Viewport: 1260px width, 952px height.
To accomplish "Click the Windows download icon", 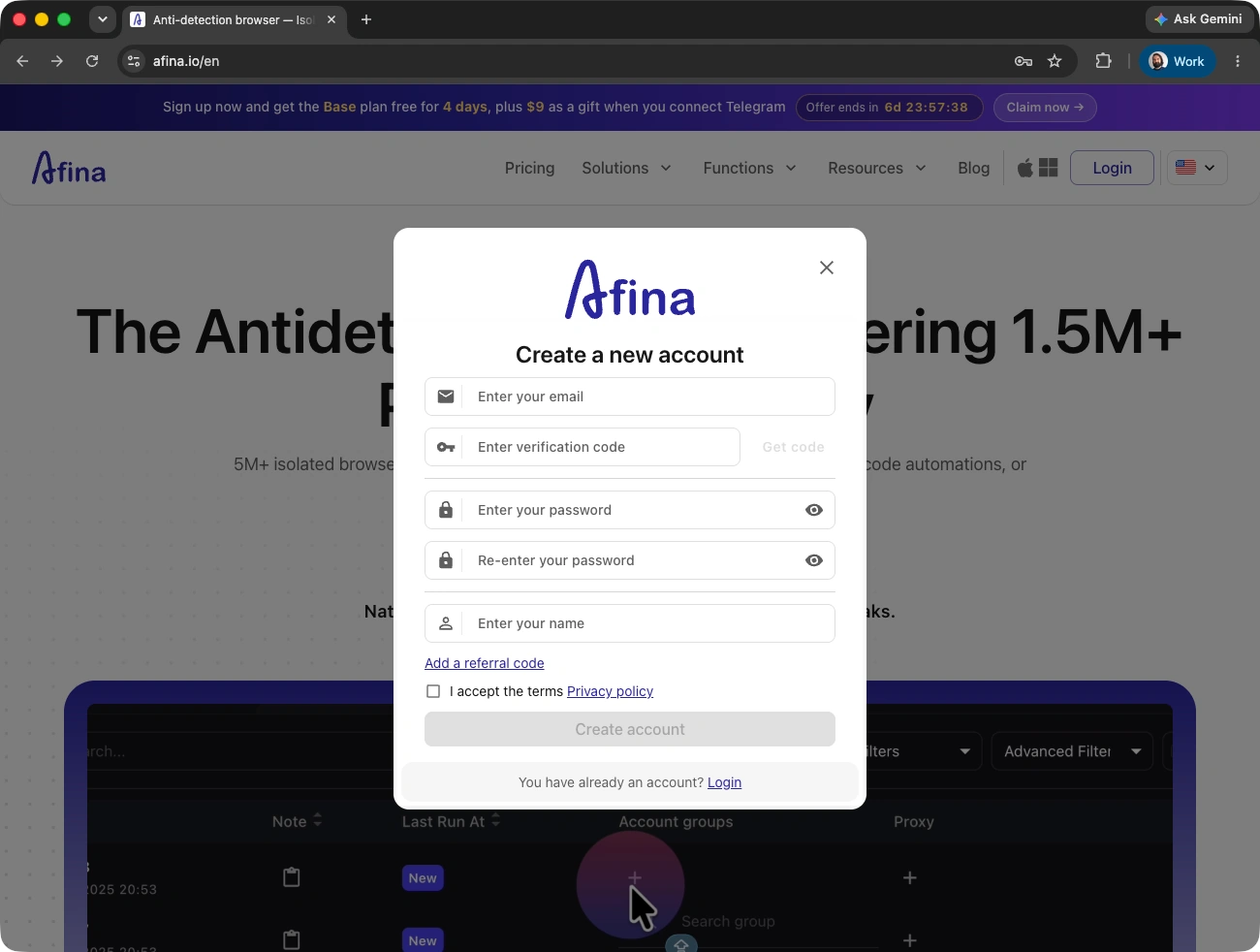I will pos(1049,168).
